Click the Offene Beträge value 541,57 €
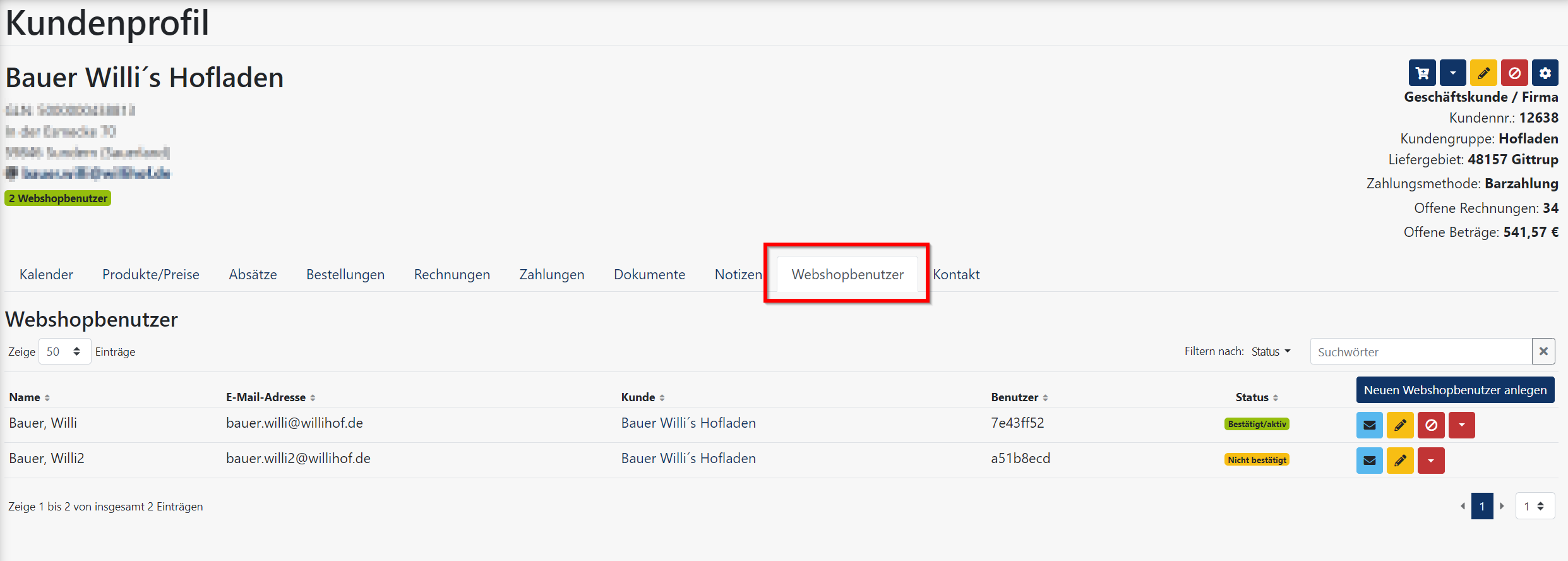The image size is (1568, 561). (x=1531, y=232)
